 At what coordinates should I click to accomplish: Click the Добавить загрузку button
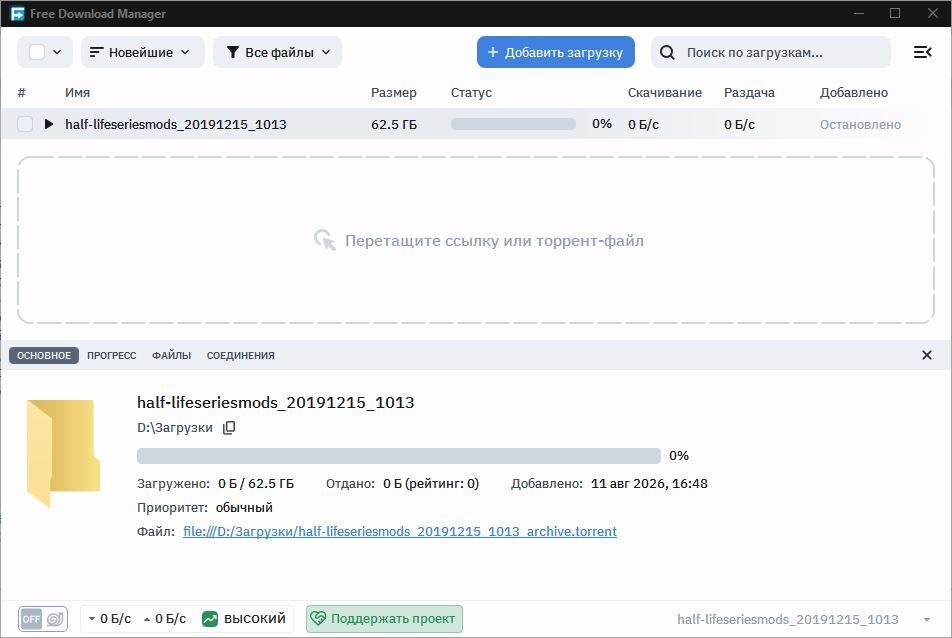coord(556,52)
